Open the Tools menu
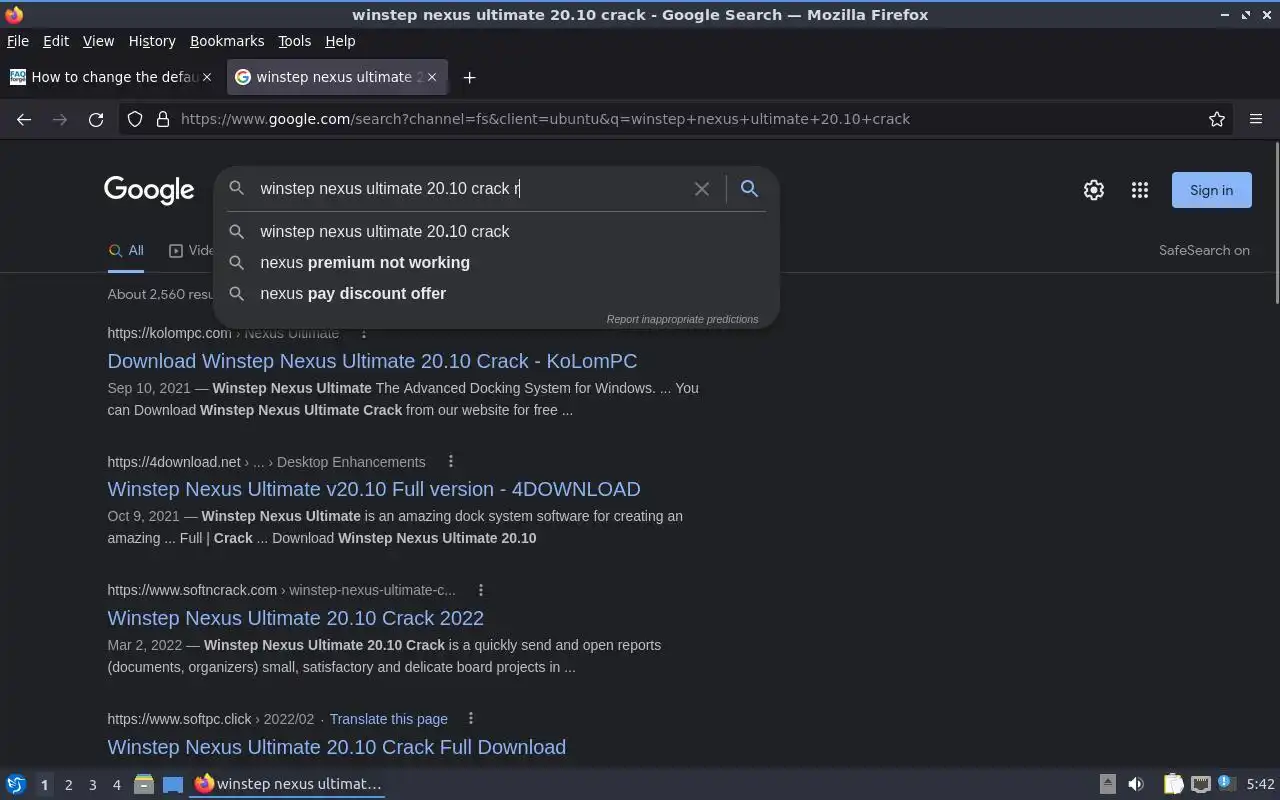The width and height of the screenshot is (1280, 800). click(294, 41)
